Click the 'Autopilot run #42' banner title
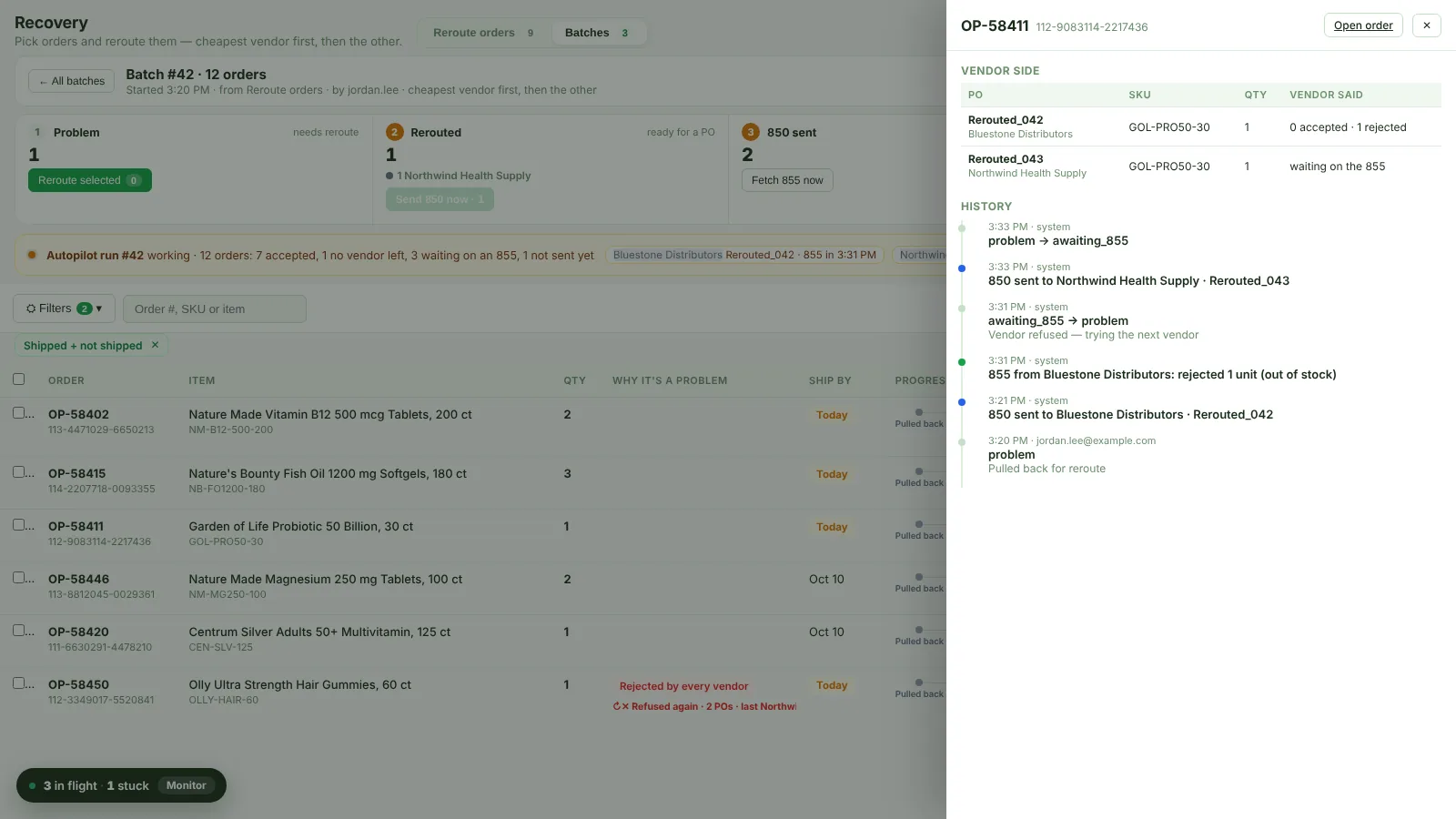This screenshot has width=1456, height=819. (x=95, y=256)
